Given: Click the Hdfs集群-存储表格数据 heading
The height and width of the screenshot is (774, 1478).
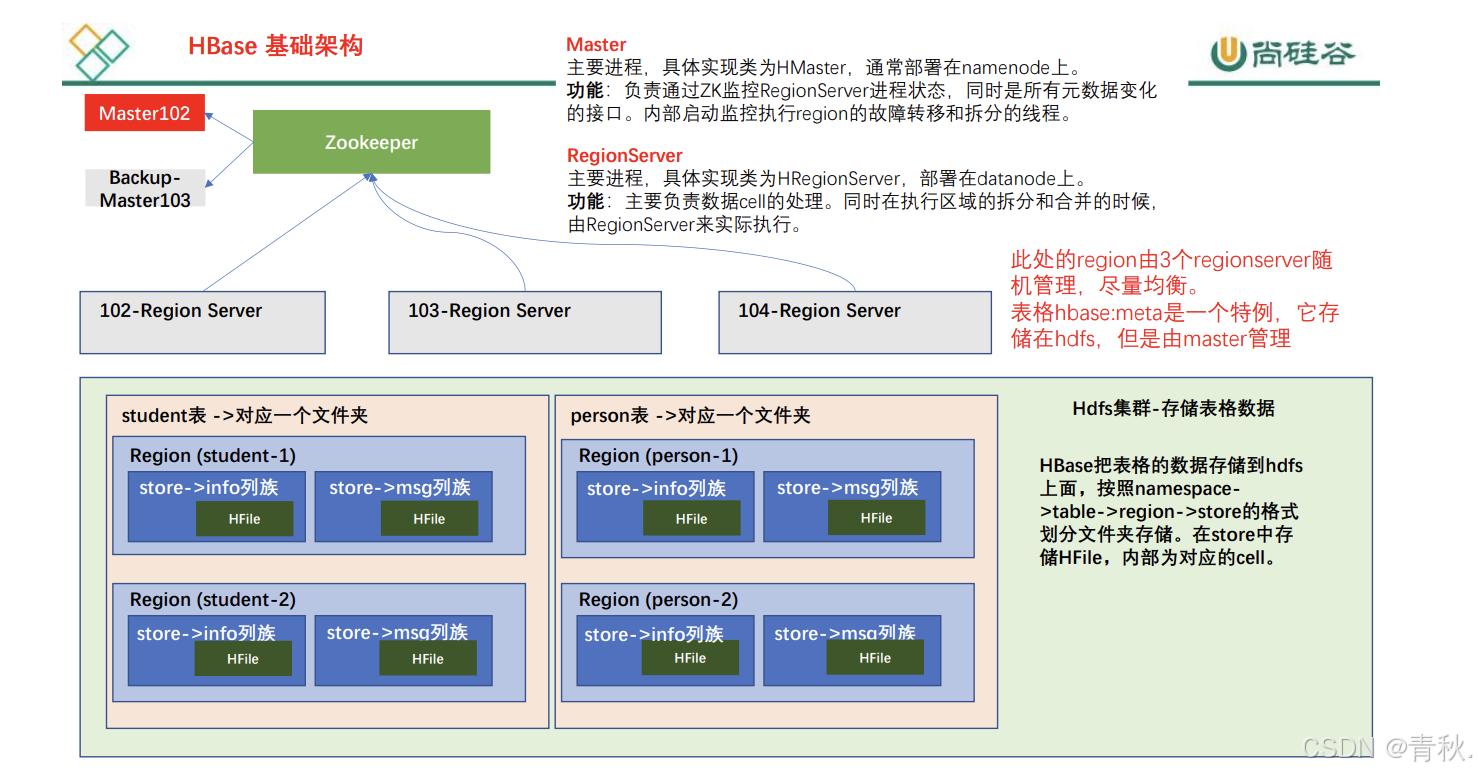Looking at the screenshot, I should point(1173,408).
